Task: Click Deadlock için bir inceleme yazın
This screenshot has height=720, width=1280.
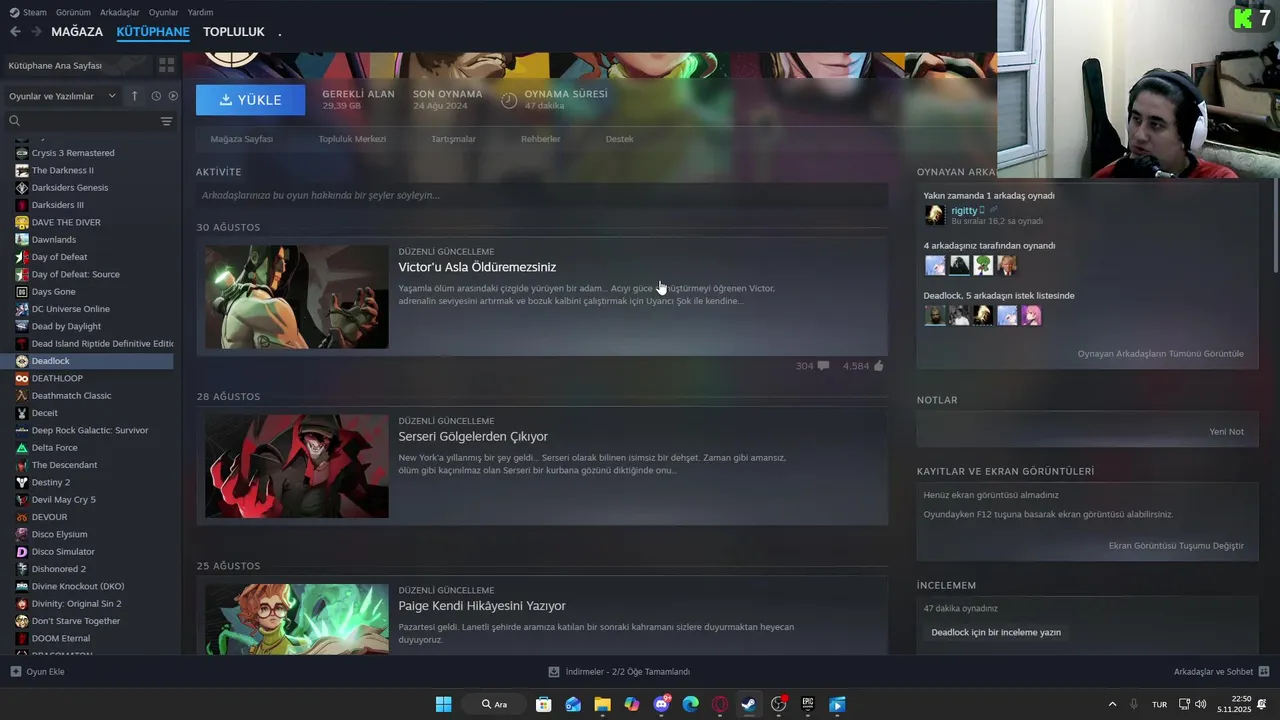Action: 996,632
